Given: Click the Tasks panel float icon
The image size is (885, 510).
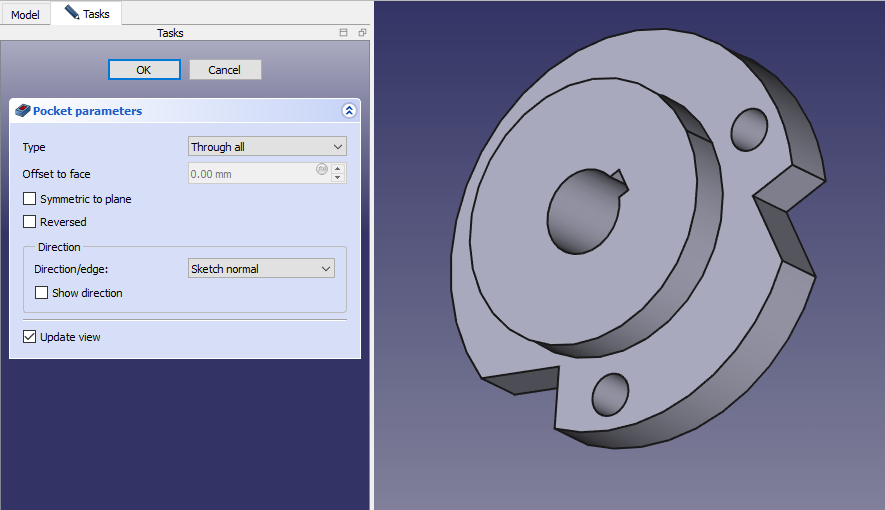Looking at the screenshot, I should point(362,33).
